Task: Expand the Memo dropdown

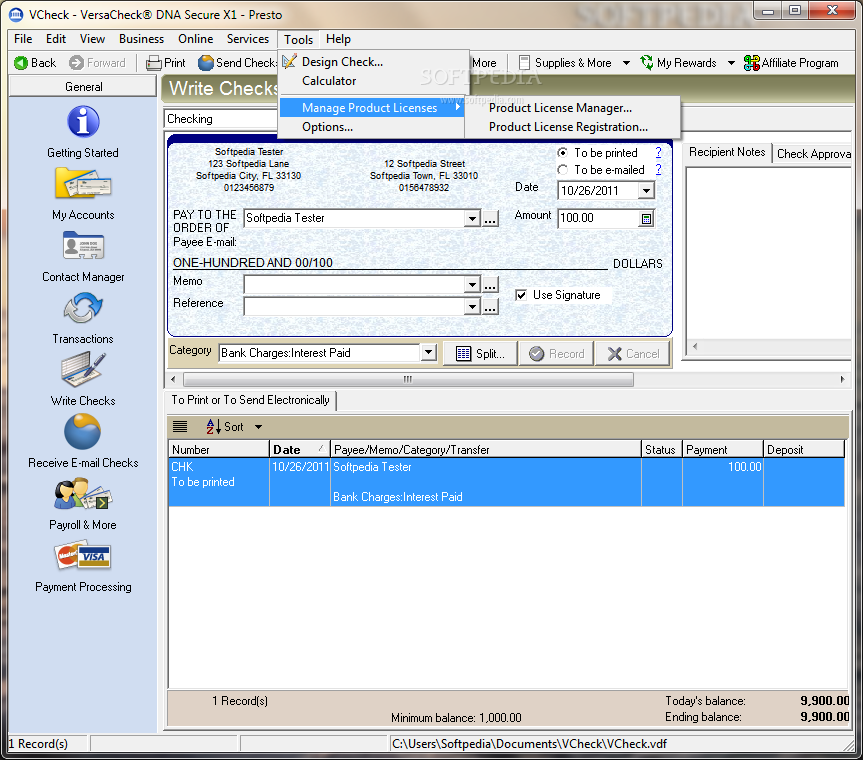Action: tap(472, 285)
